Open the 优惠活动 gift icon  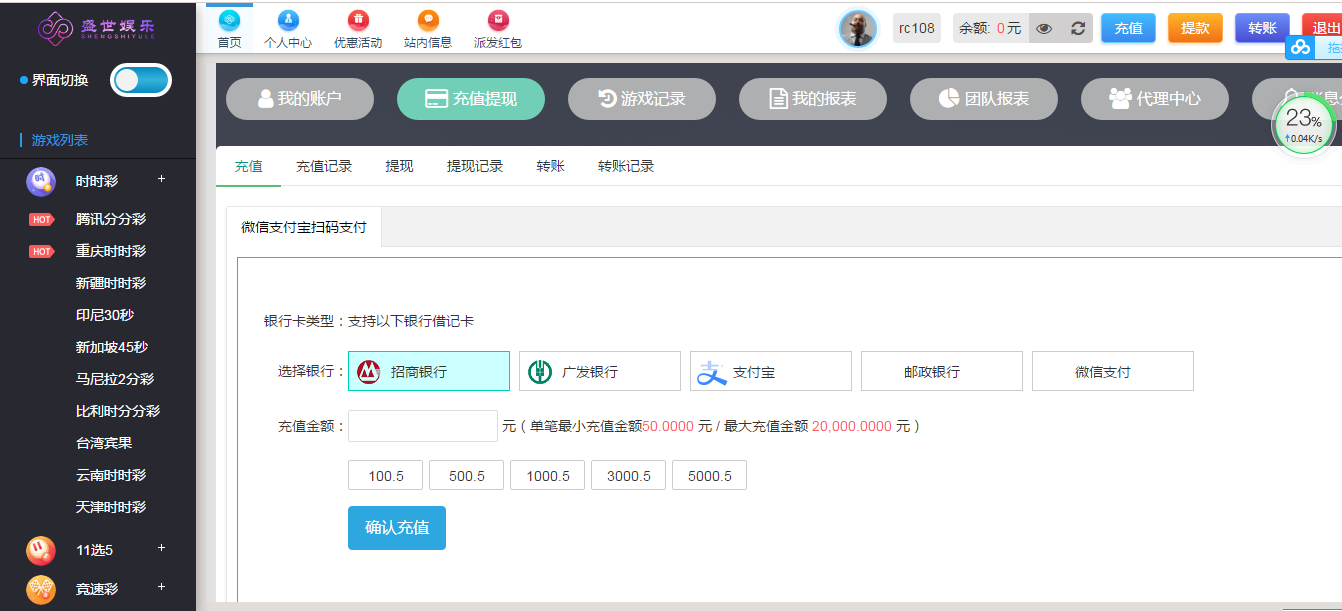tap(357, 20)
